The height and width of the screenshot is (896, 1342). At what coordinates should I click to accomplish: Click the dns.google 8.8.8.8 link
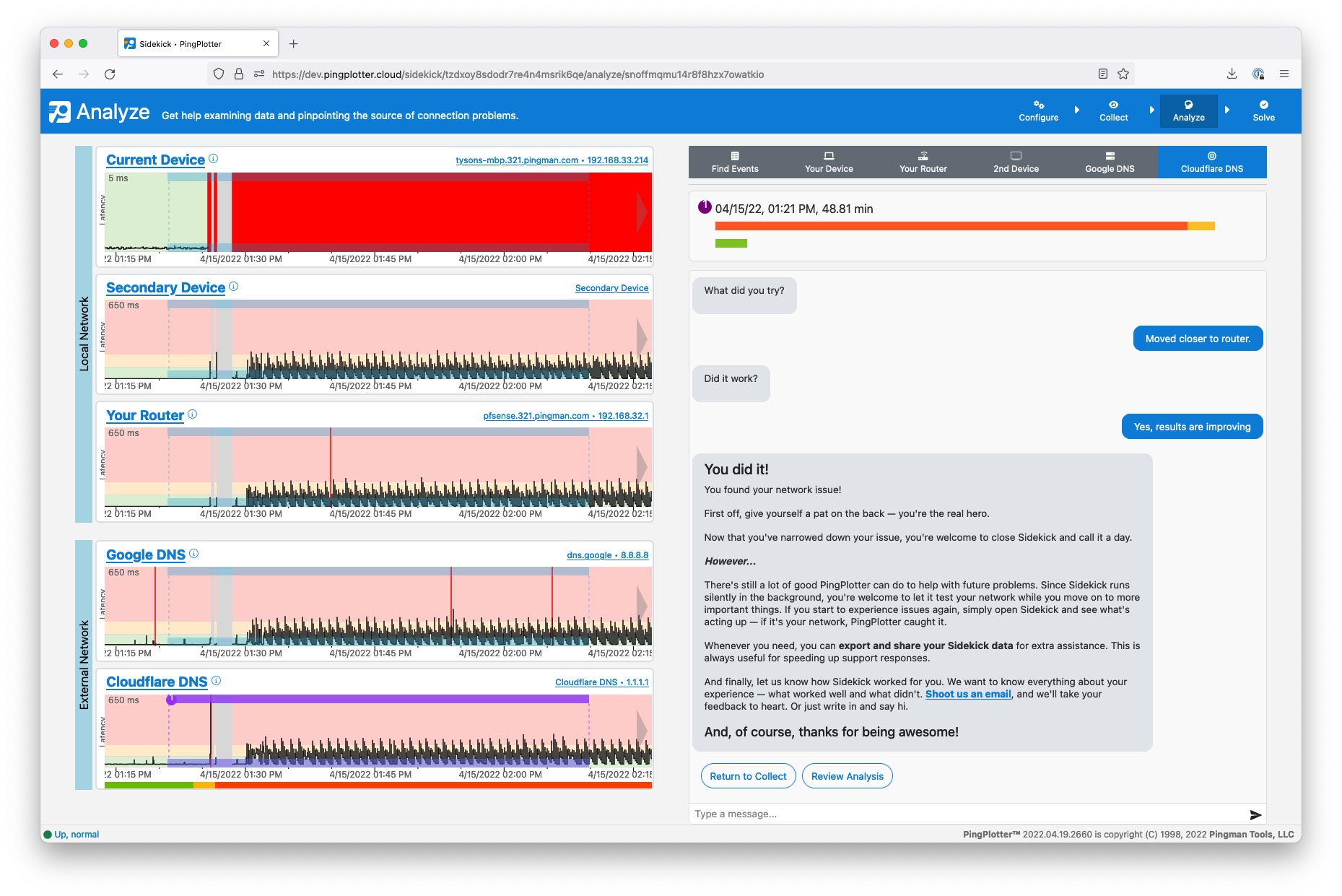[x=607, y=555]
